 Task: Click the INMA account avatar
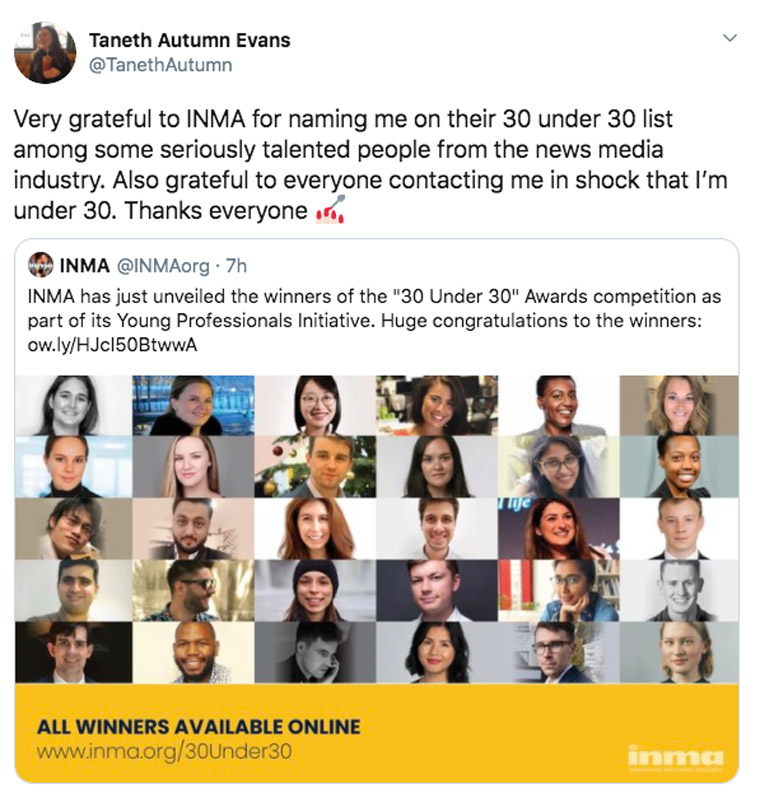click(41, 265)
